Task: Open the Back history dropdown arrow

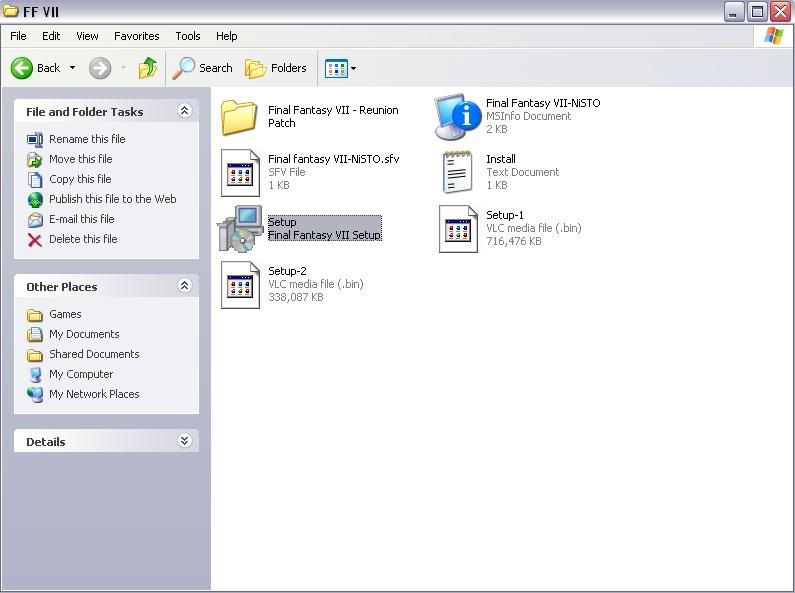Action: tap(73, 67)
